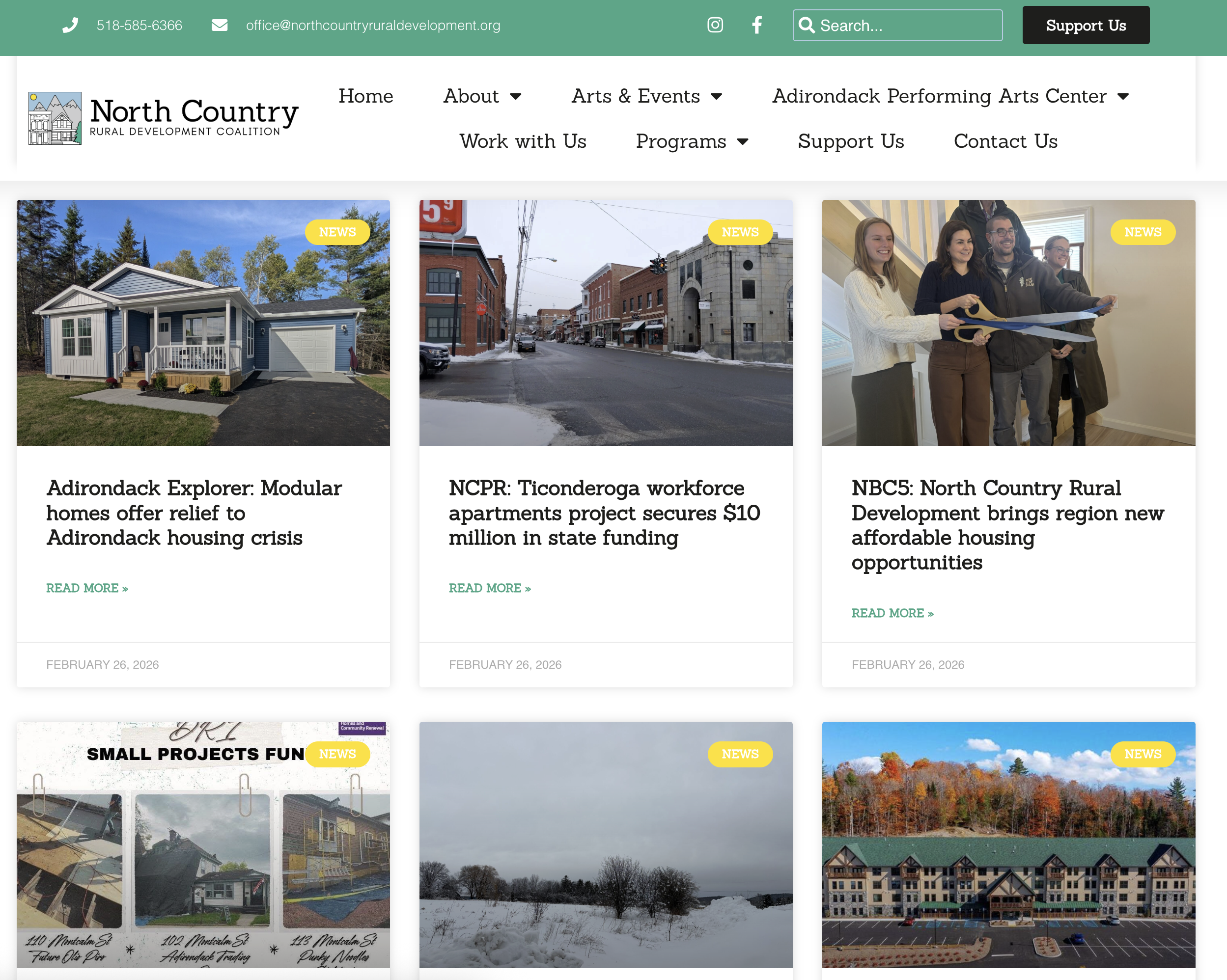Image resolution: width=1227 pixels, height=980 pixels.
Task: Go to the Home menu item
Action: (366, 96)
